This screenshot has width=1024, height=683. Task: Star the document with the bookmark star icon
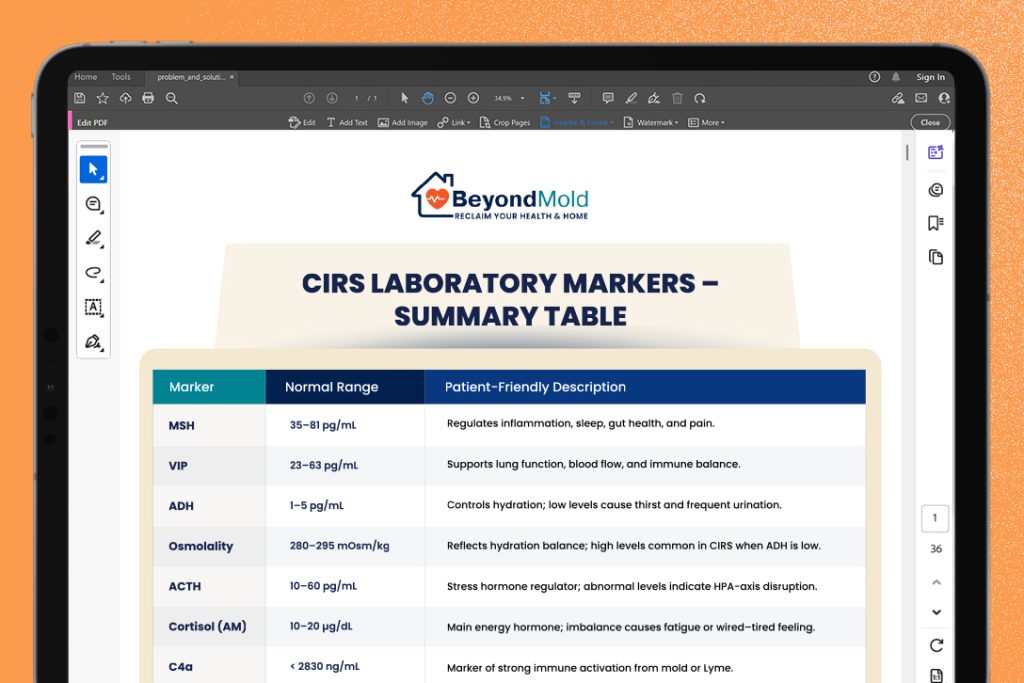tap(103, 98)
